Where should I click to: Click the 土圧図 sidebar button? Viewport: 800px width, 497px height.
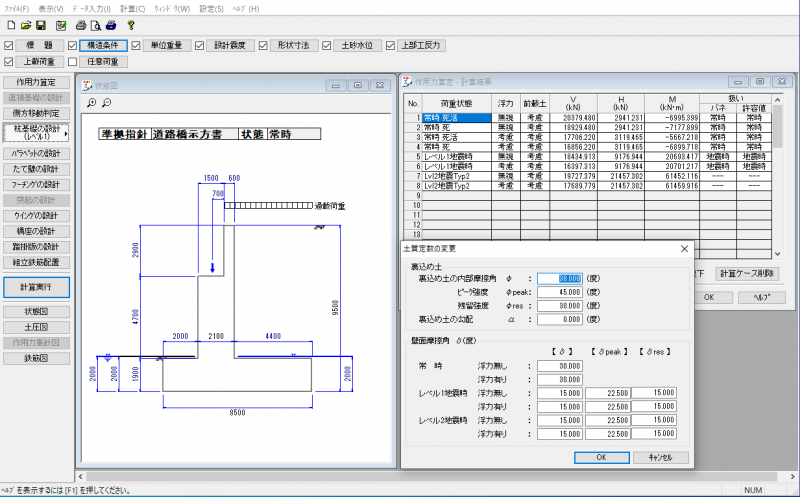(x=36, y=328)
